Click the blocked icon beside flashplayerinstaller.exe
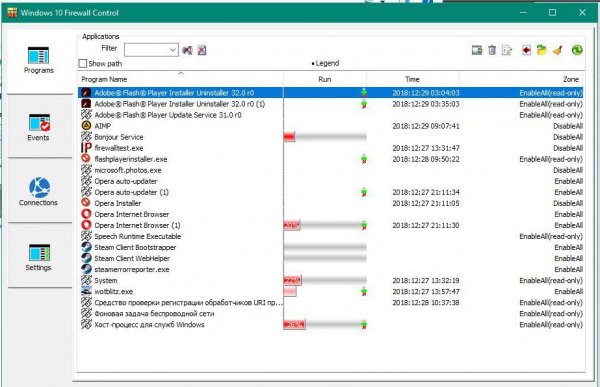This screenshot has height=387, width=600. [x=86, y=158]
